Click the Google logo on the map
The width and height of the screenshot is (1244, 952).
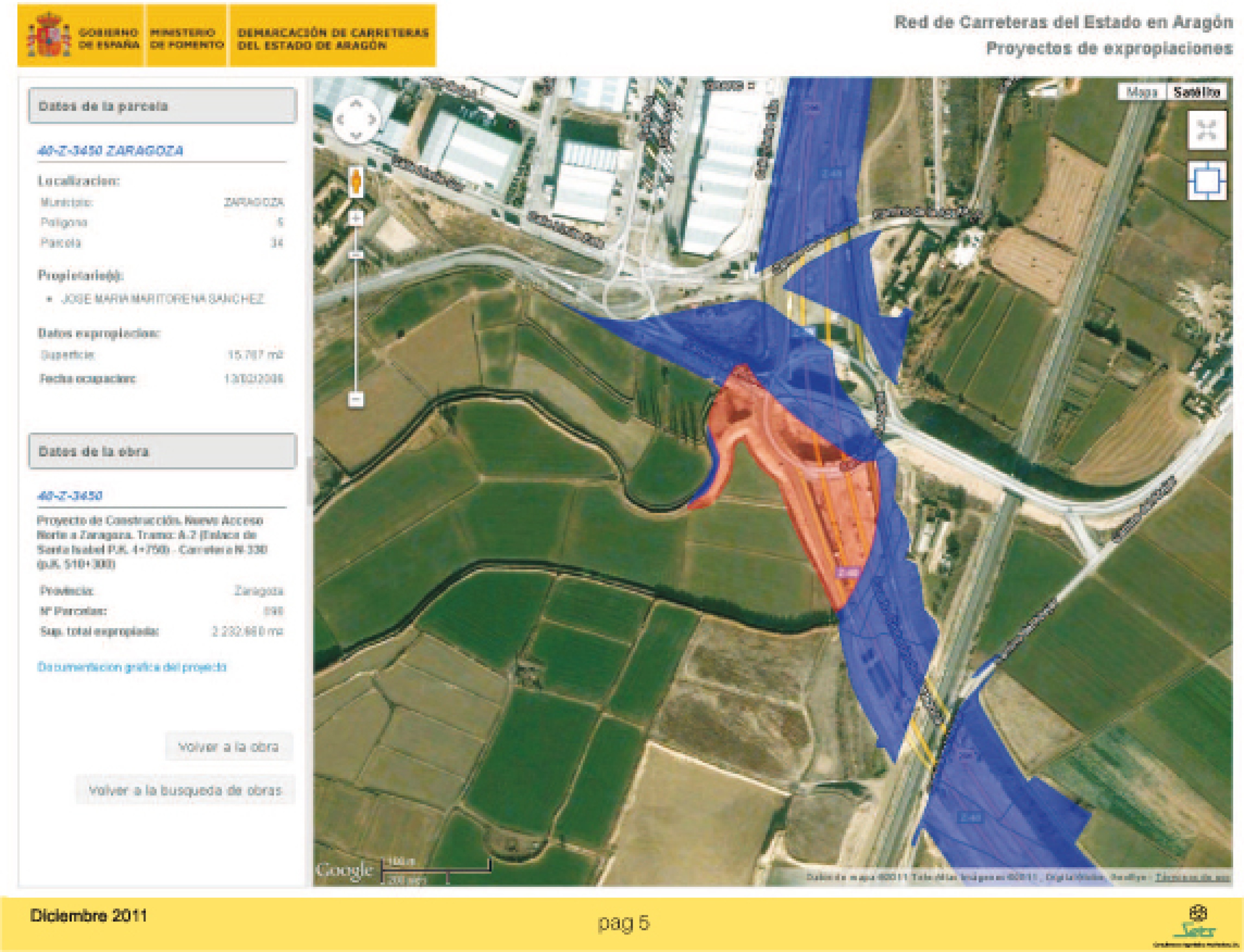click(345, 870)
